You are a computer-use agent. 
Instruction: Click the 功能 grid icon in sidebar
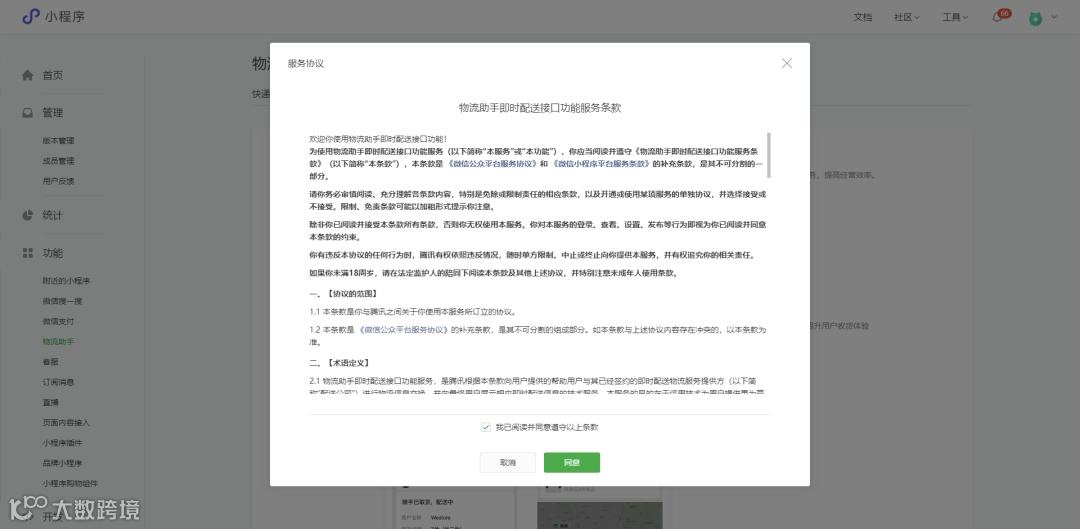tap(28, 253)
